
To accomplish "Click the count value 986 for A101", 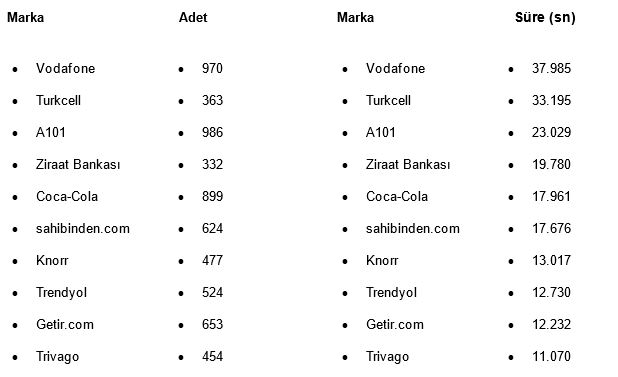I will [212, 132].
